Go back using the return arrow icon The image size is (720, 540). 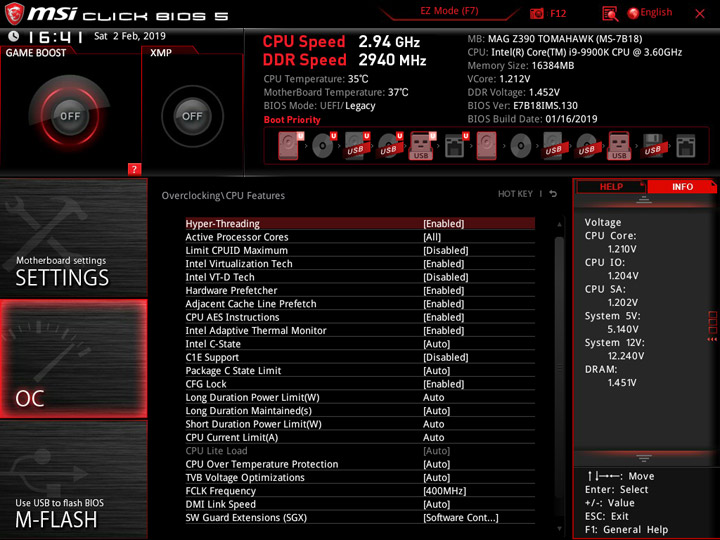tap(553, 194)
